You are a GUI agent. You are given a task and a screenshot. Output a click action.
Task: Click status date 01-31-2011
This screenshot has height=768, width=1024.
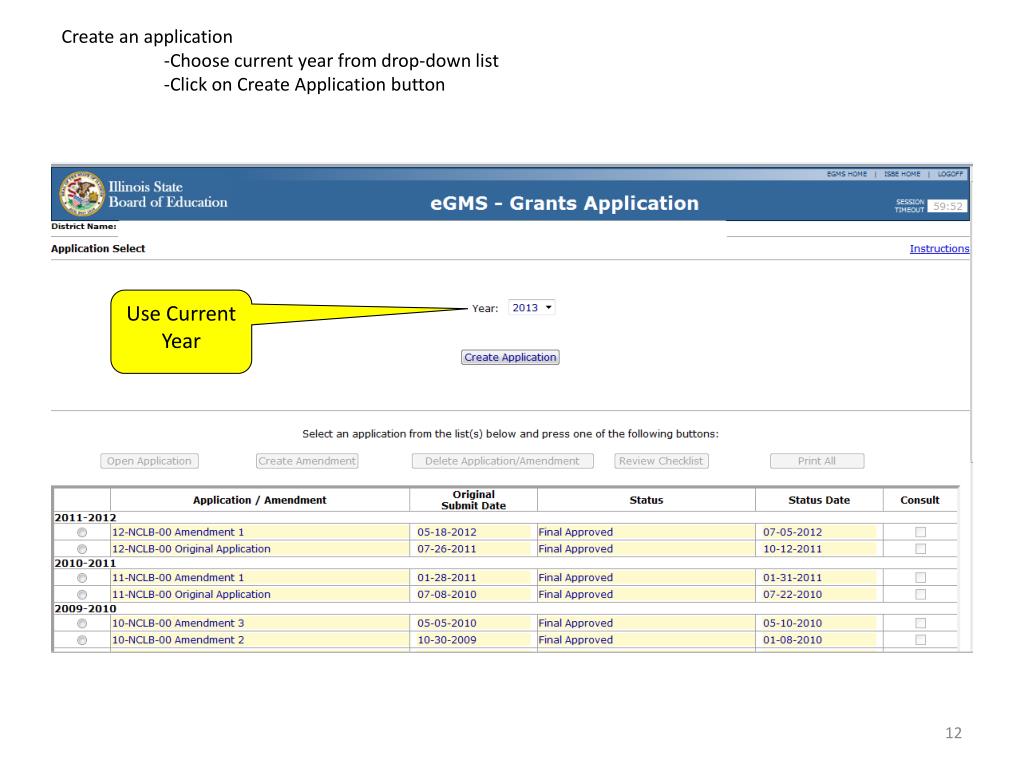pyautogui.click(x=792, y=578)
